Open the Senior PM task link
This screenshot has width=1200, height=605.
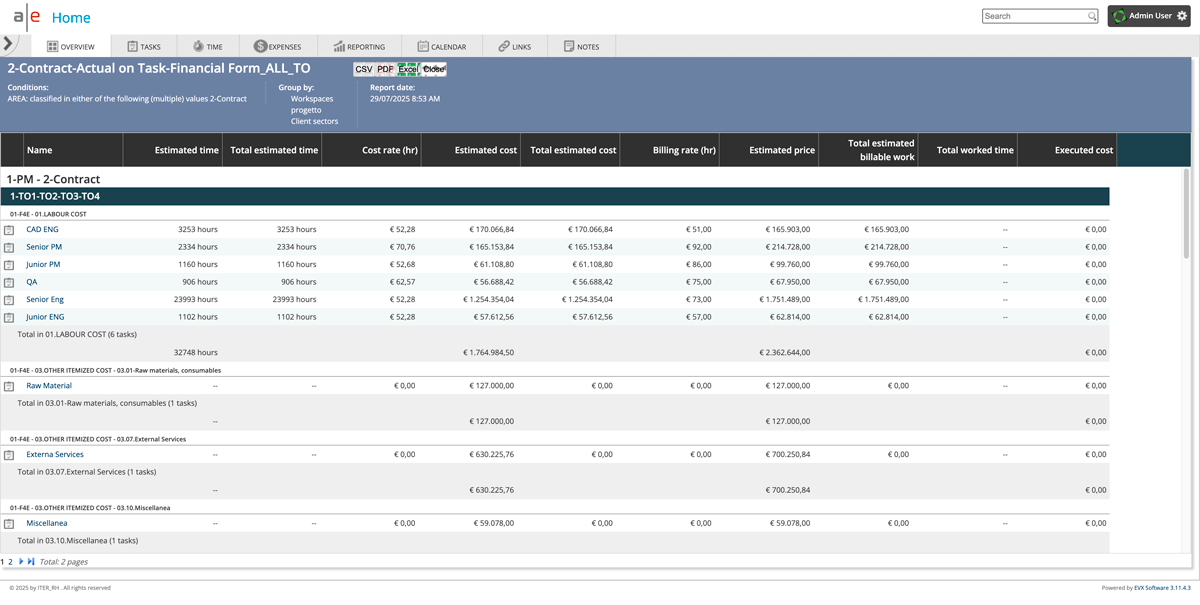tap(44, 247)
